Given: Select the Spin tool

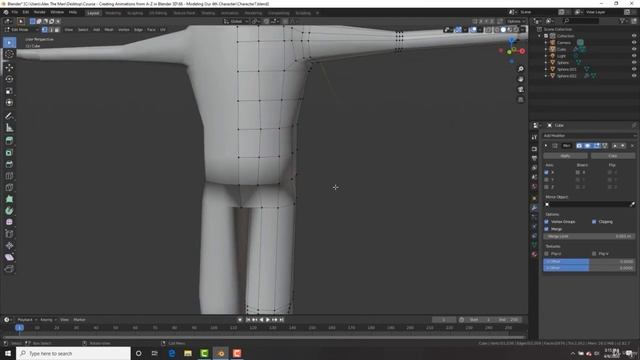Looking at the screenshot, I should (9, 211).
